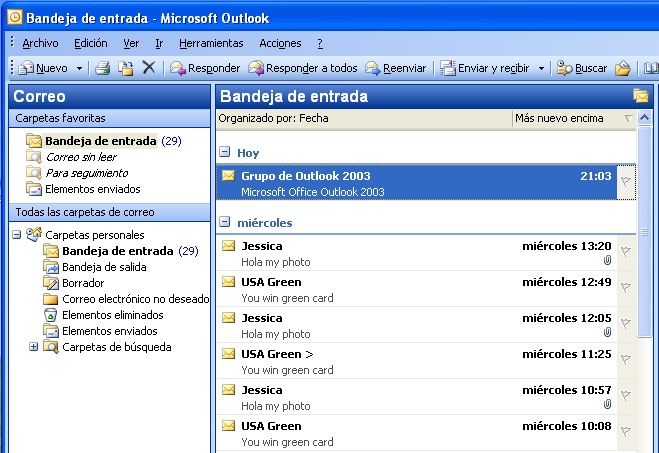Open Elementos eliminados folder in tree
Viewport: 659px width, 453px height.
(112, 315)
